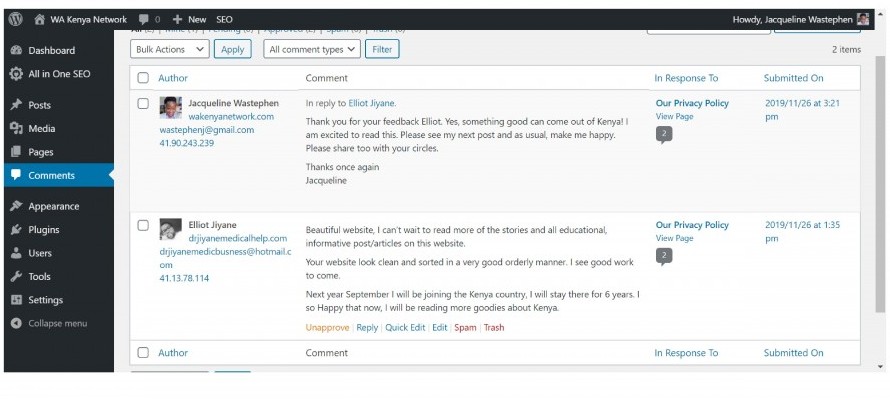Screen dimensions: 890x400
Task: Click the Filter button
Action: click(382, 49)
